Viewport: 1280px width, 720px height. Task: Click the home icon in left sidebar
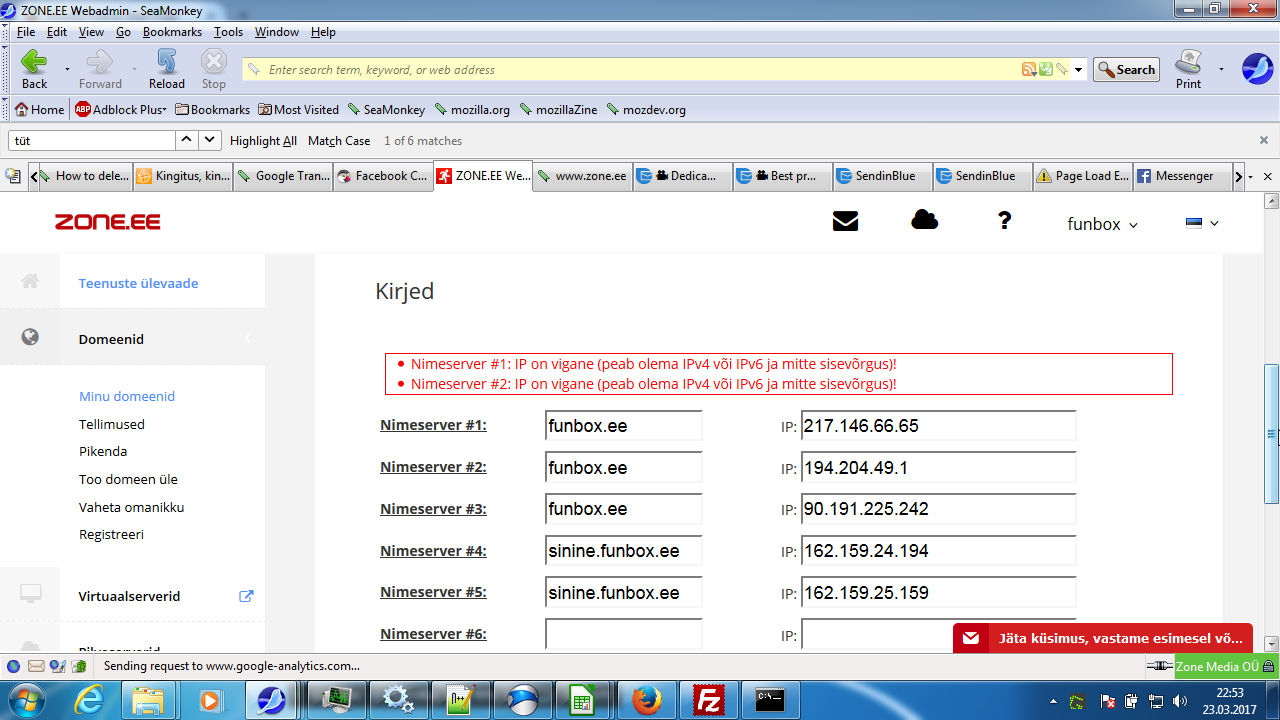pyautogui.click(x=30, y=282)
